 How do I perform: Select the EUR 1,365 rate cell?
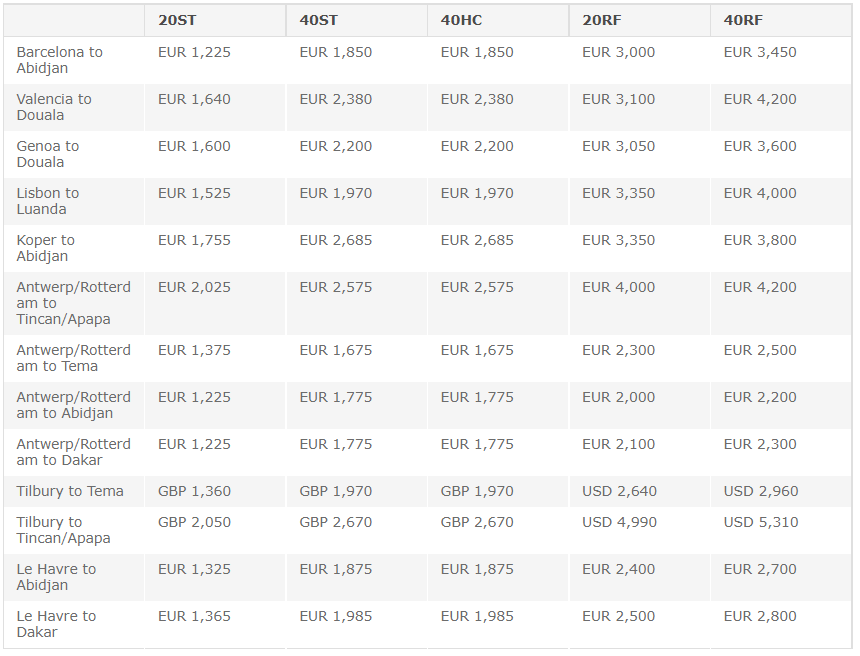click(194, 616)
